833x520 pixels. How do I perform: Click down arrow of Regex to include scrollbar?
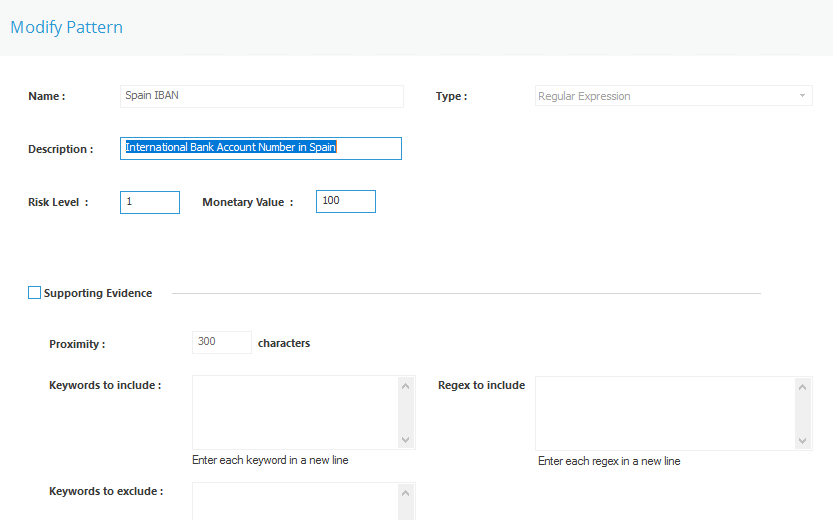(802, 441)
